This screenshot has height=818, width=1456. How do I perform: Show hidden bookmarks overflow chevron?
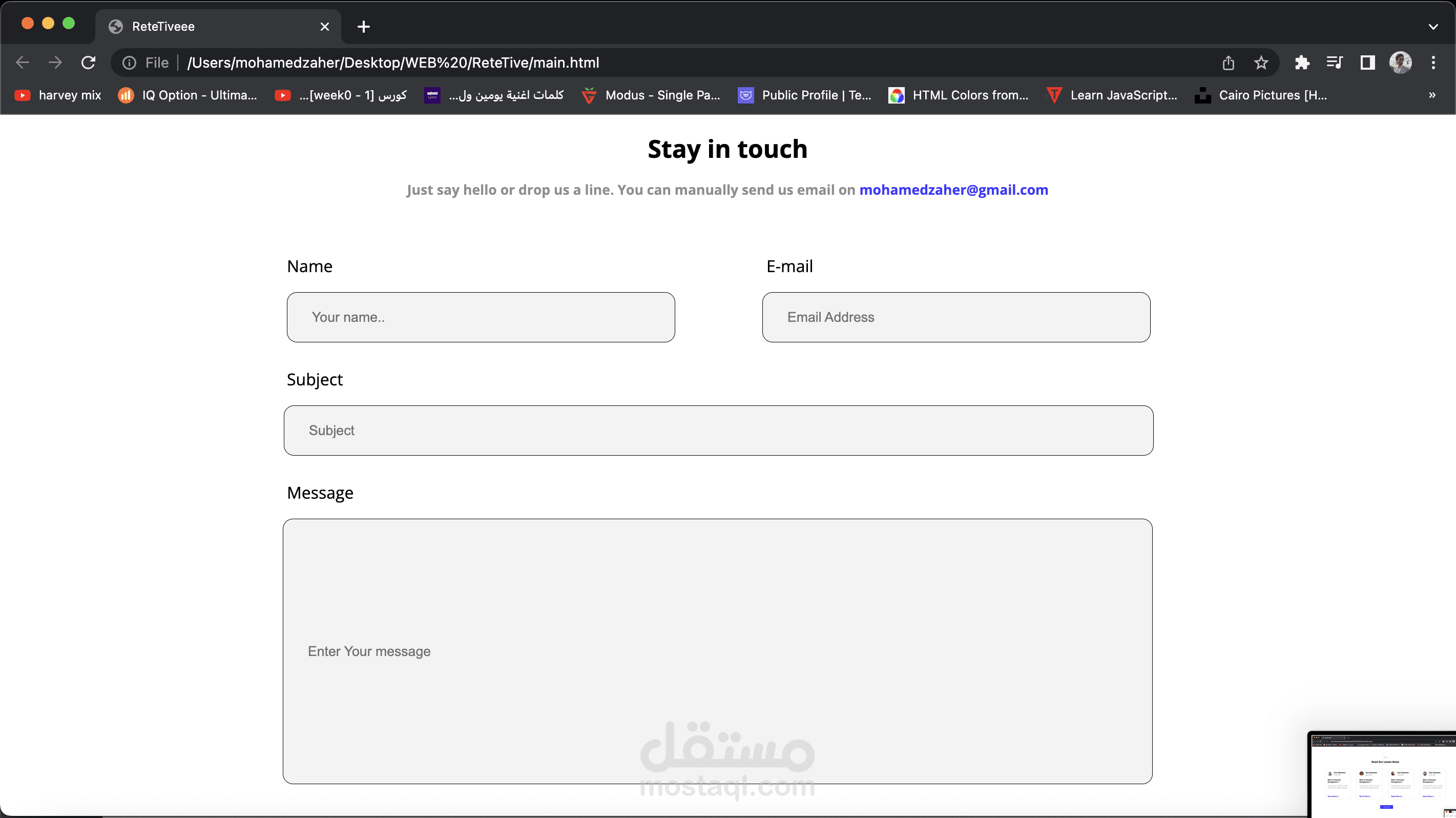(x=1432, y=95)
